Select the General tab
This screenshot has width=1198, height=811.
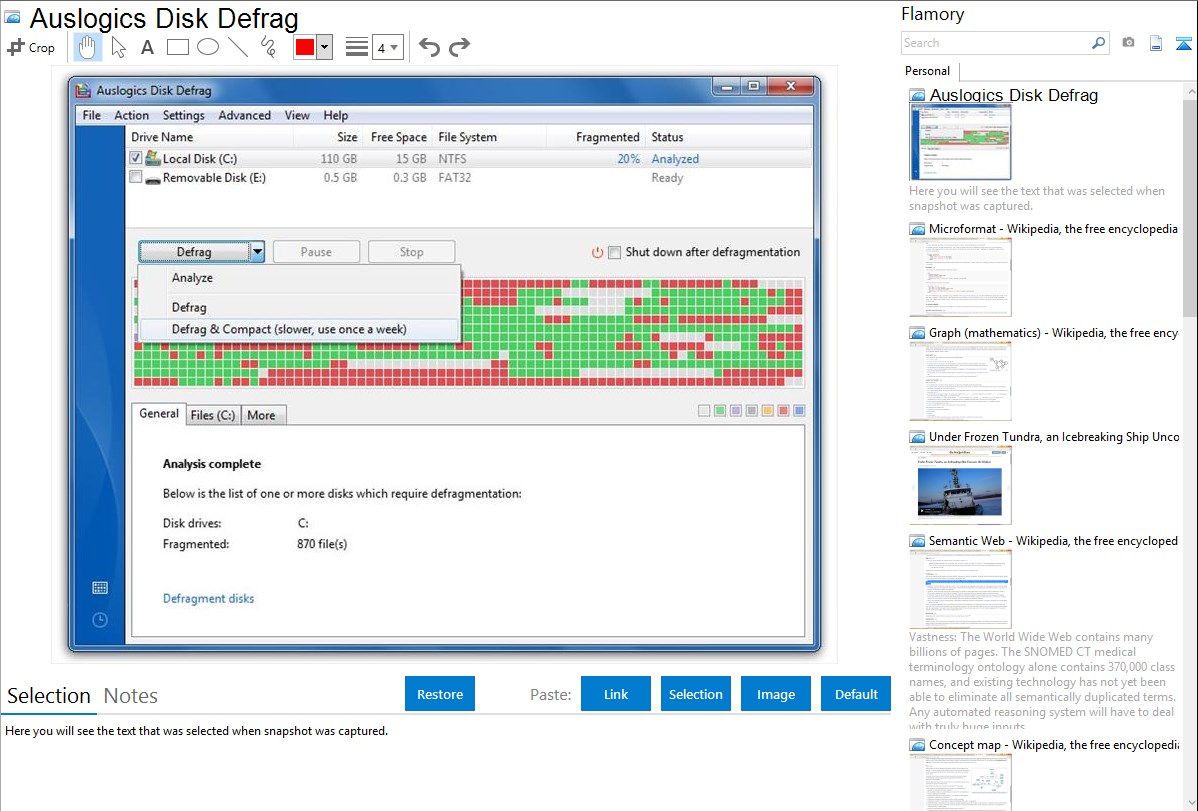pyautogui.click(x=159, y=414)
